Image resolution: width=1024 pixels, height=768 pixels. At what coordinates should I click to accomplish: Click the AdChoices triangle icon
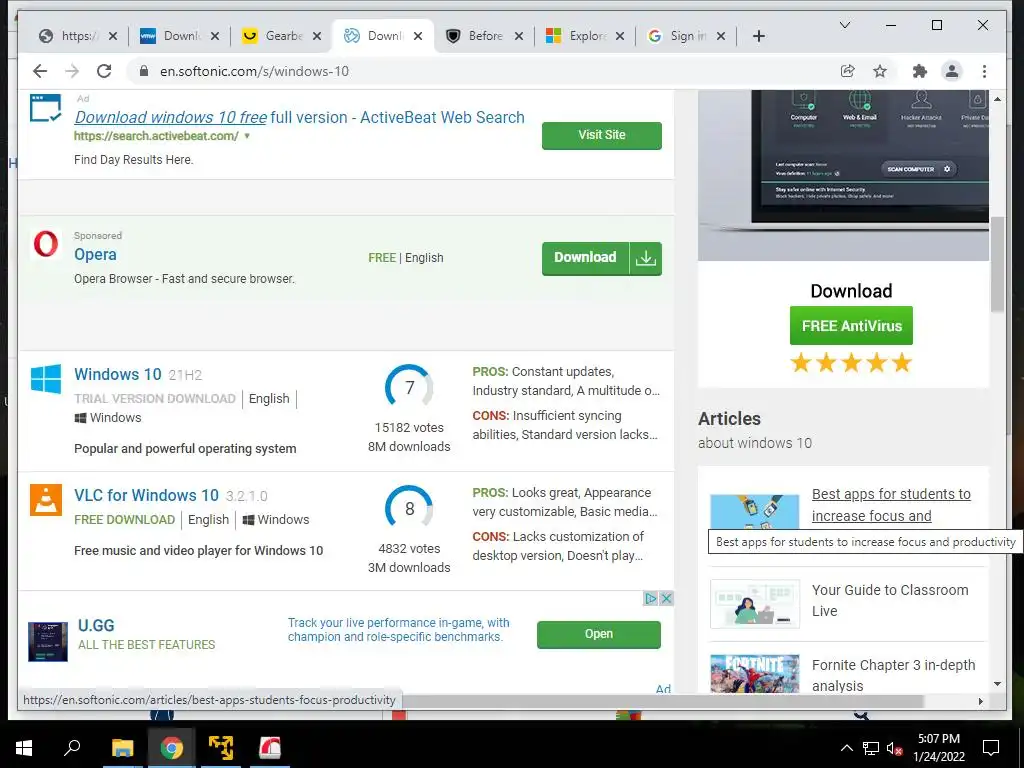650,598
